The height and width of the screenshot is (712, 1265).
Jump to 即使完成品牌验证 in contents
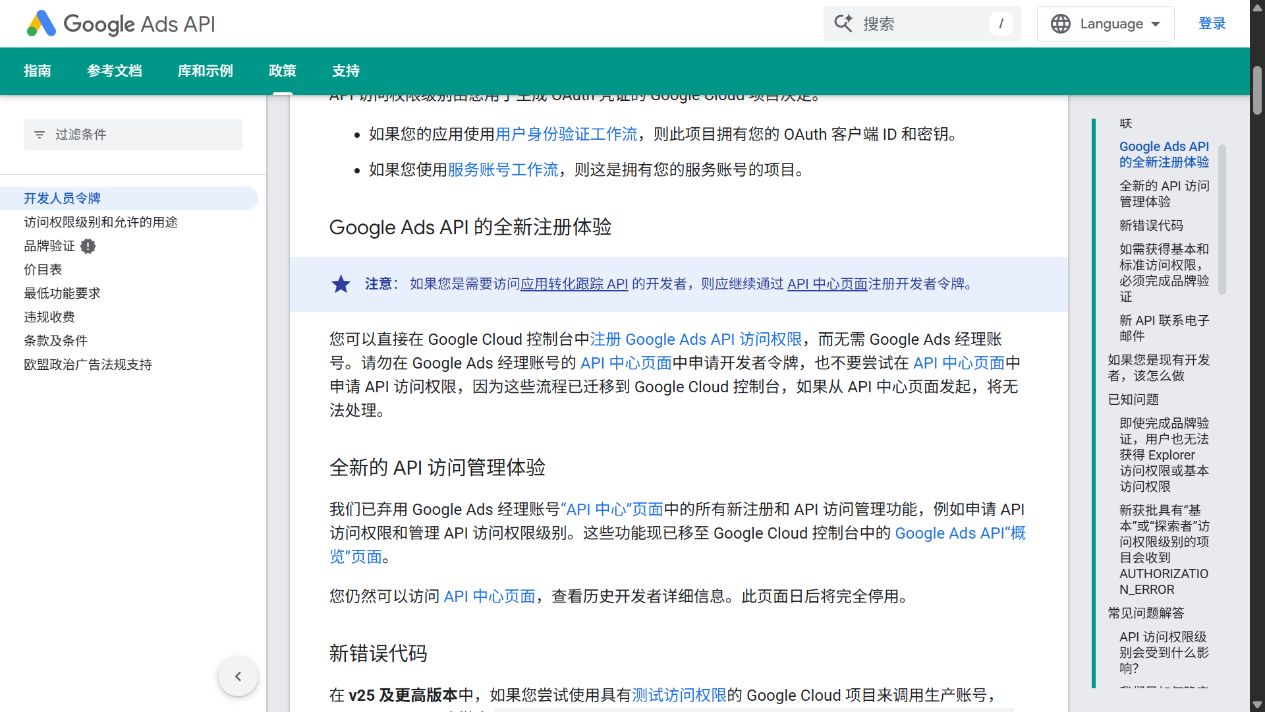tap(1164, 455)
